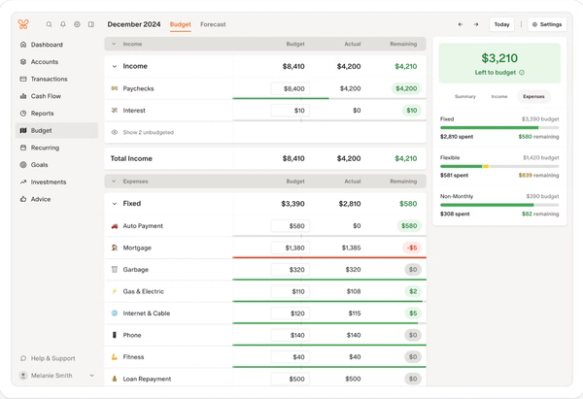Select the Income view in side panel

tap(499, 96)
